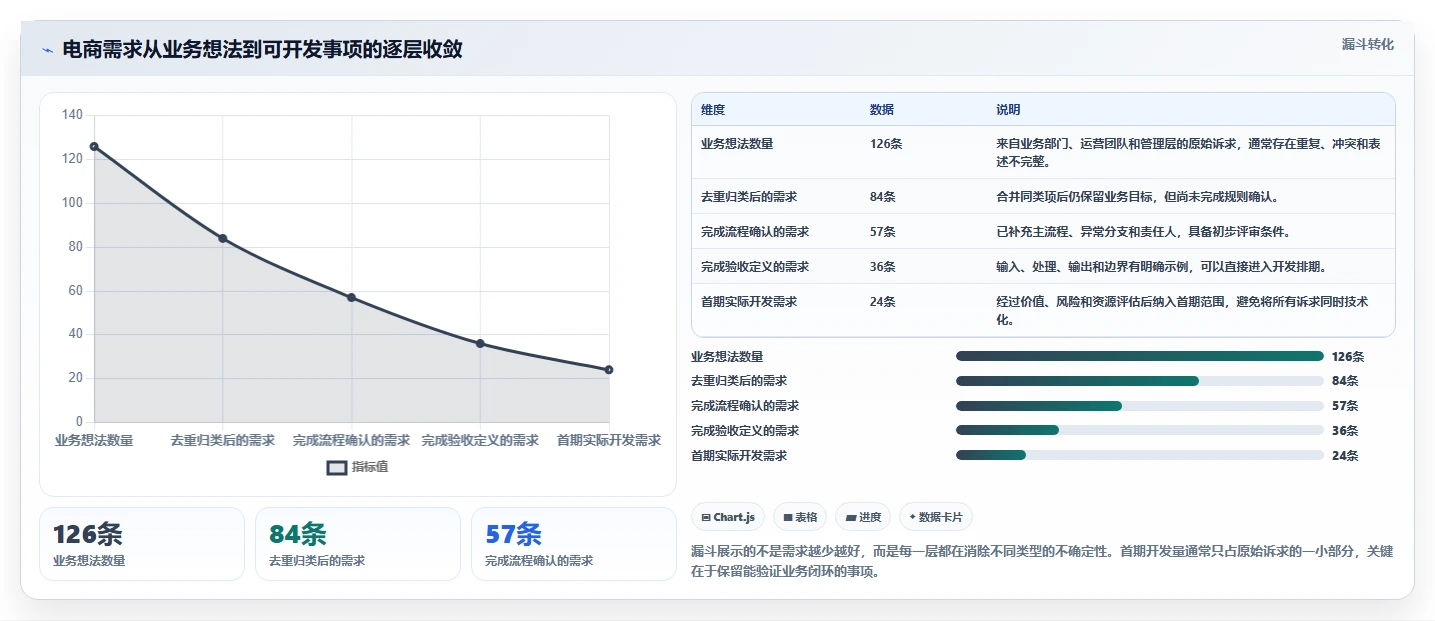1435x621 pixels.
Task: Click table cell 57条
Action: [x=883, y=231]
